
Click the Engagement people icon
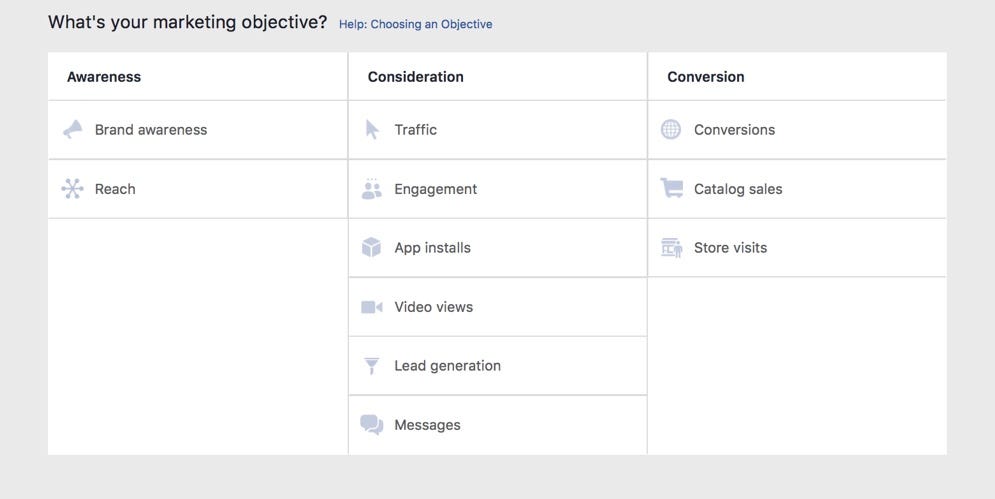coord(372,189)
